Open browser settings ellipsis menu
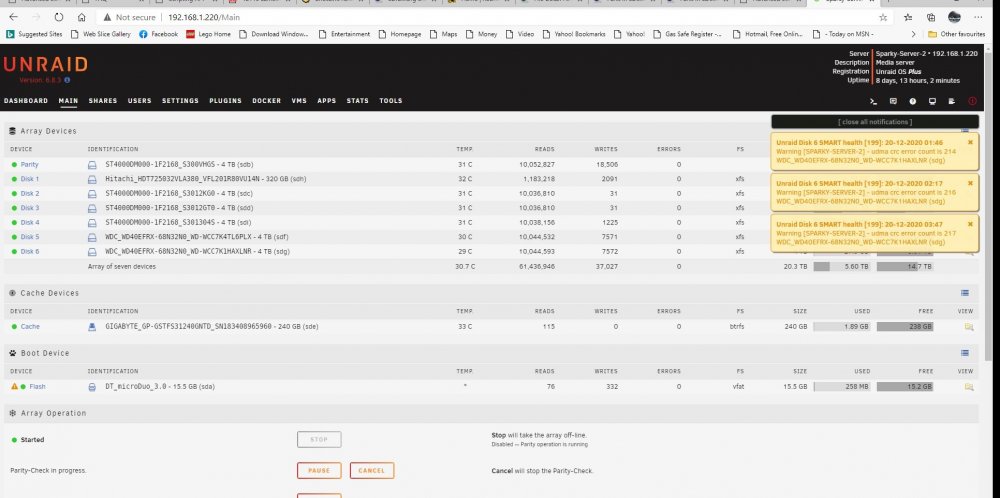Screen dimensions: 1000x498 coord(978,17)
